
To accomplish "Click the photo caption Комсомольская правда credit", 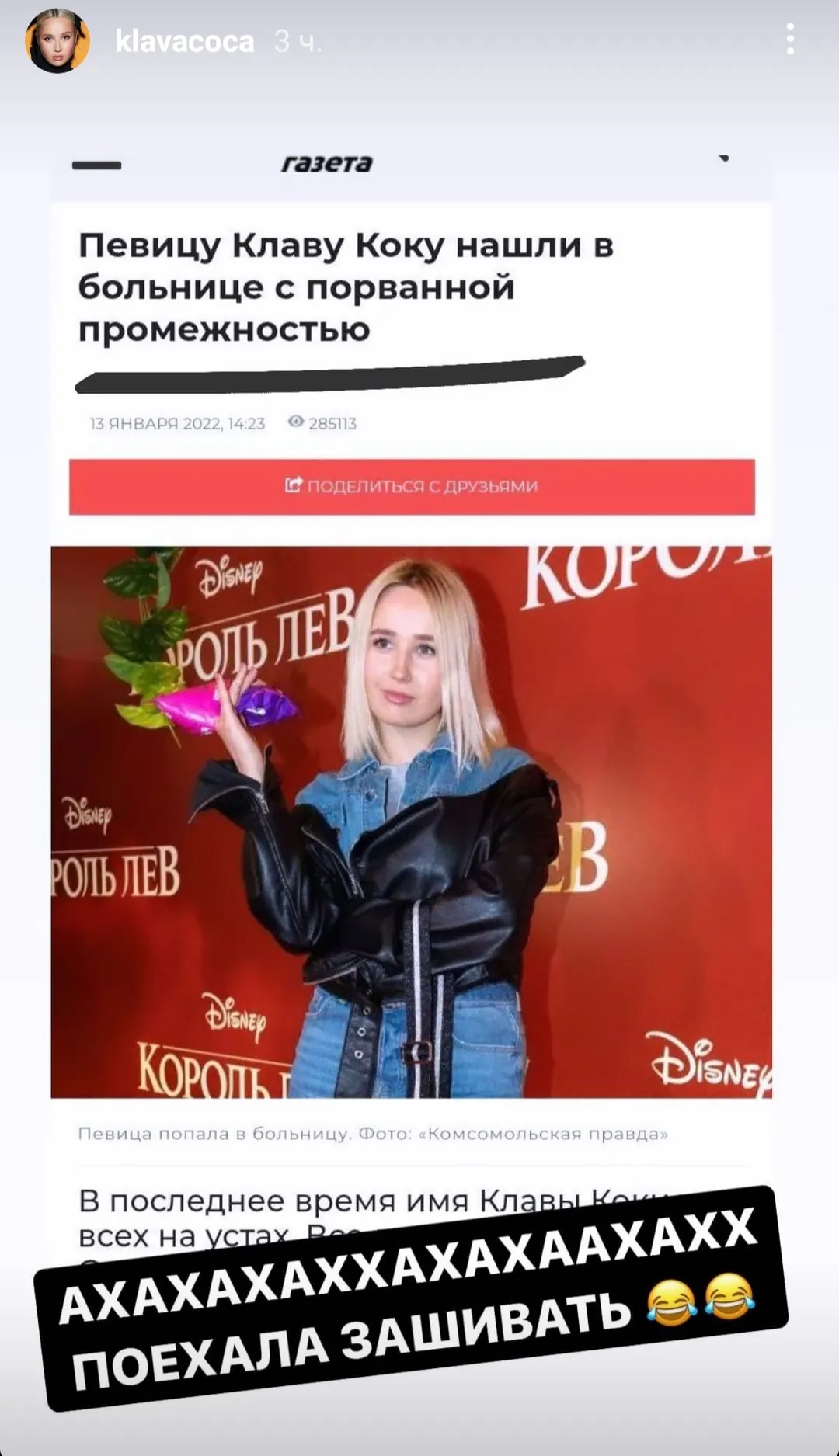I will click(x=548, y=1134).
